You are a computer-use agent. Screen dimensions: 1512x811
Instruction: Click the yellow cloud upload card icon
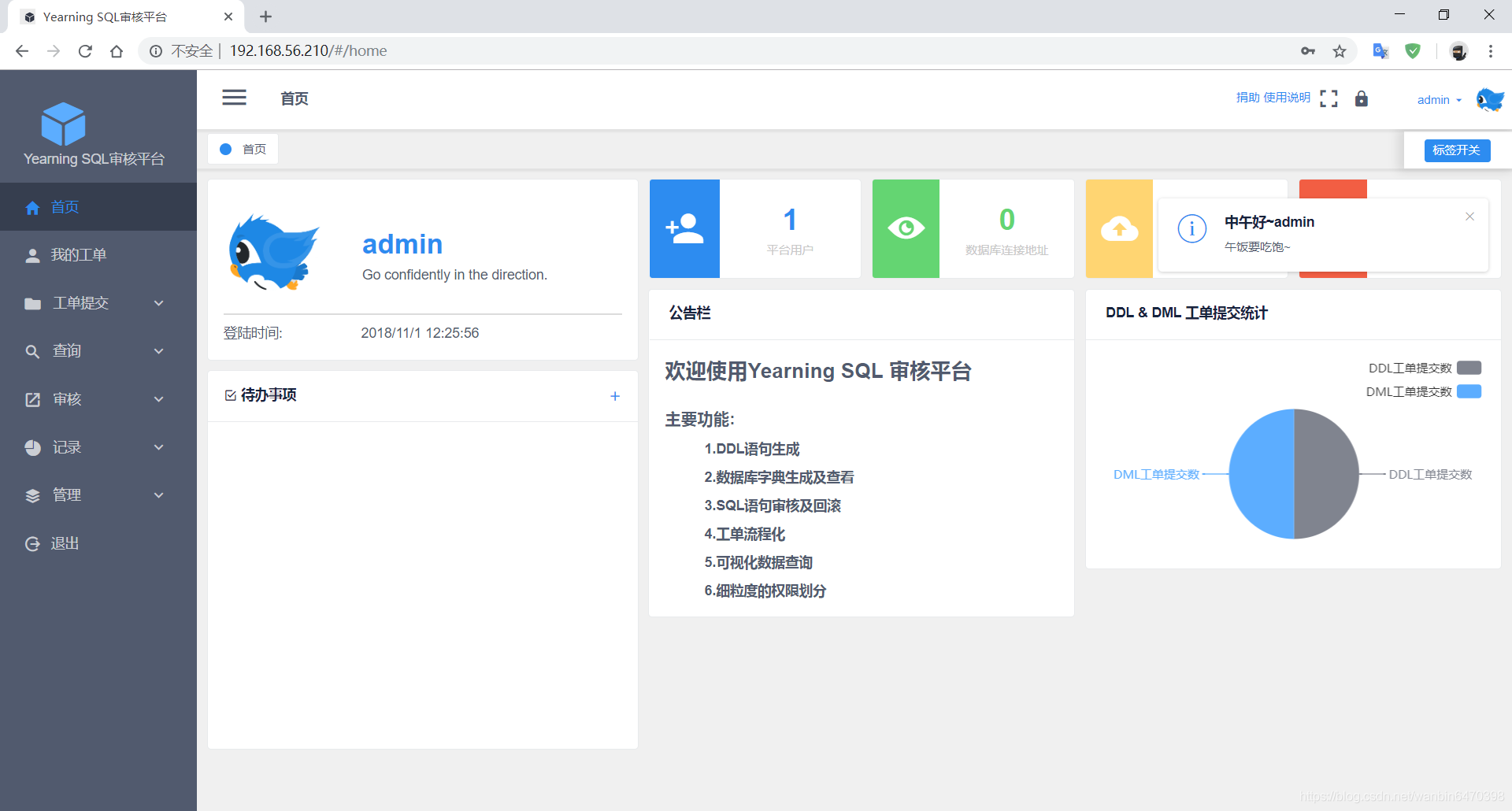pos(1119,228)
